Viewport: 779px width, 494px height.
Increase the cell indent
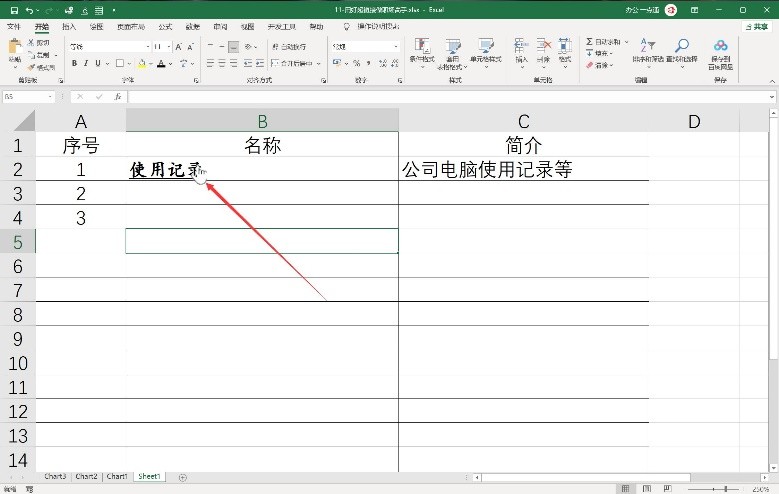260,63
